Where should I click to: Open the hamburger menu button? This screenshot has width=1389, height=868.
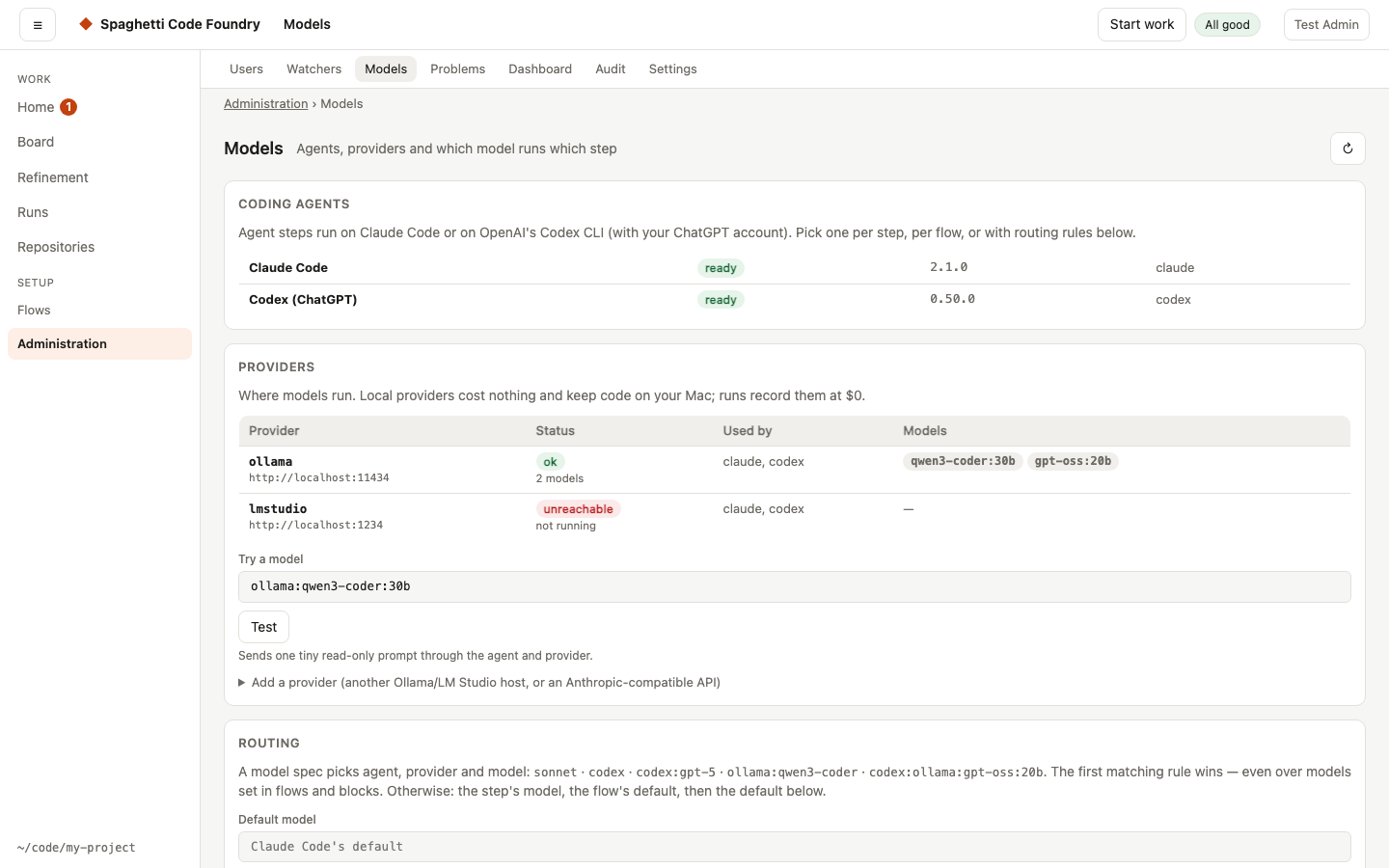click(38, 25)
